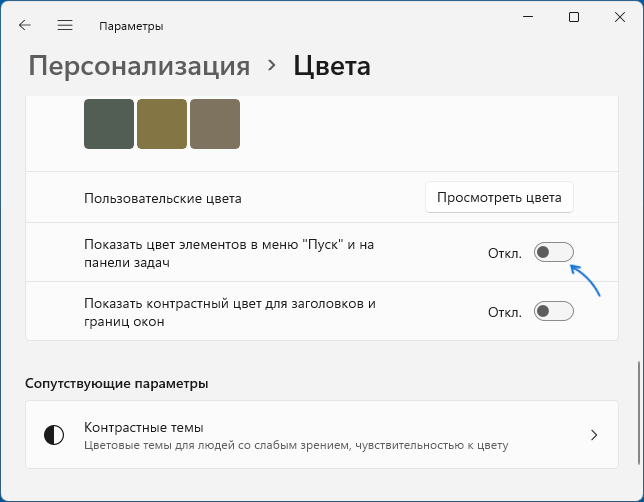Pick the brown-taupe color swatch
Viewport: 644px width, 502px height.
215,124
